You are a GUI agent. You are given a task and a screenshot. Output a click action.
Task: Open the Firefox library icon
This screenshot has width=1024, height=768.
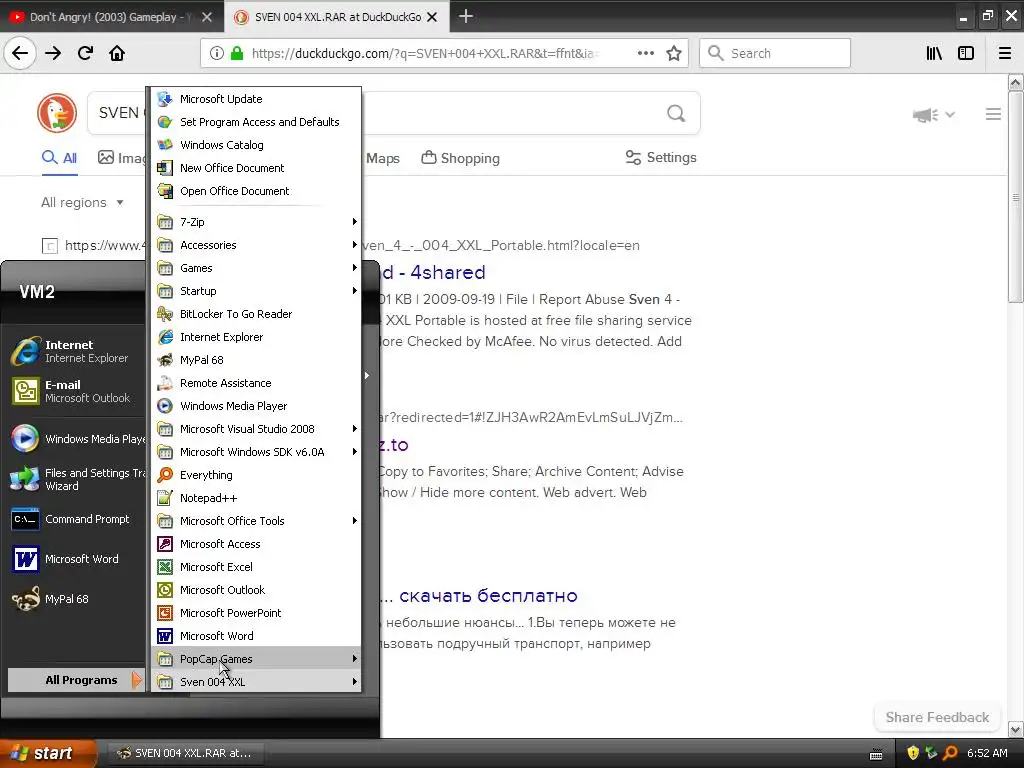pos(934,53)
